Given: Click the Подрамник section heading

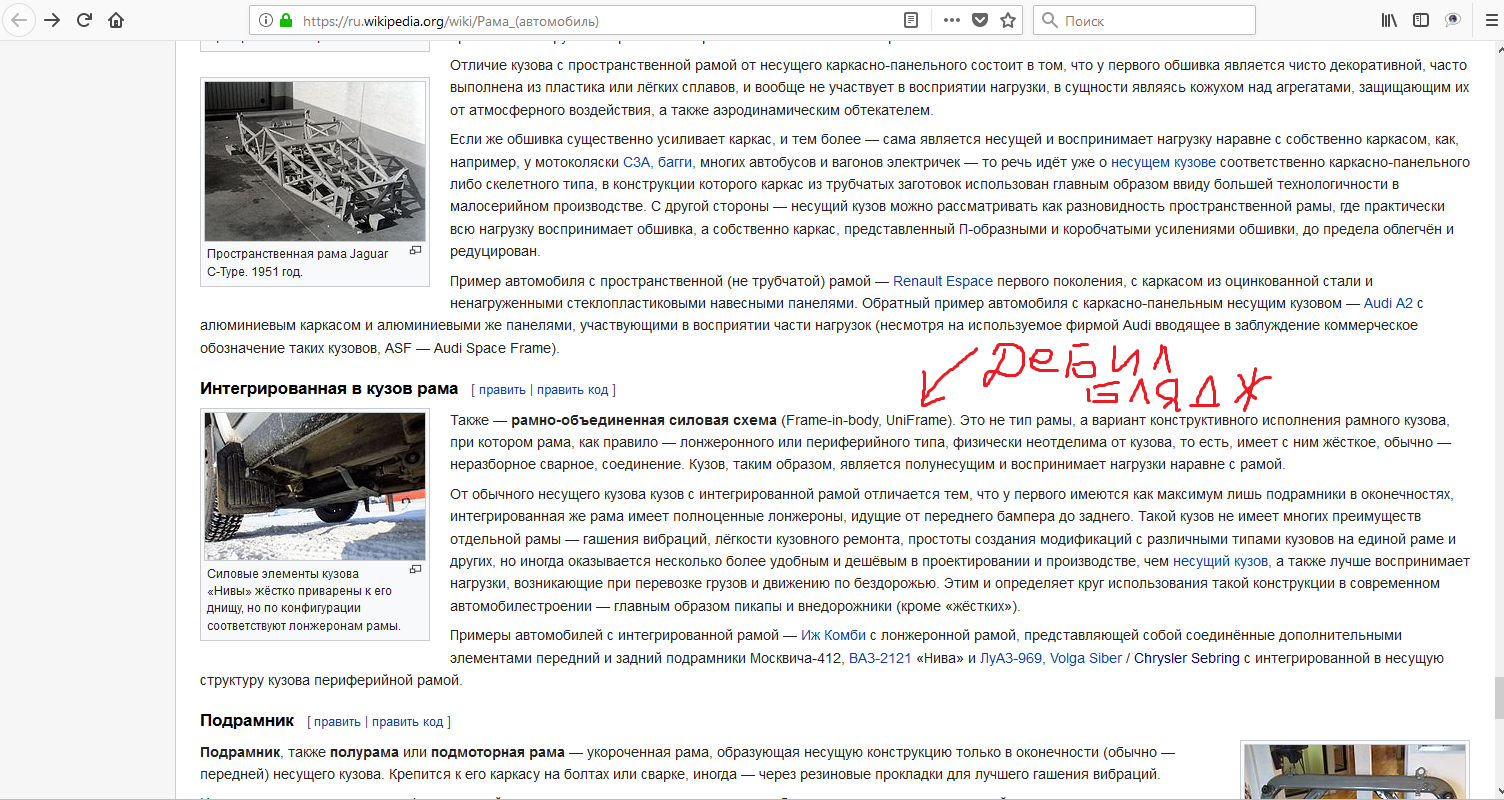Looking at the screenshot, I should (x=247, y=720).
